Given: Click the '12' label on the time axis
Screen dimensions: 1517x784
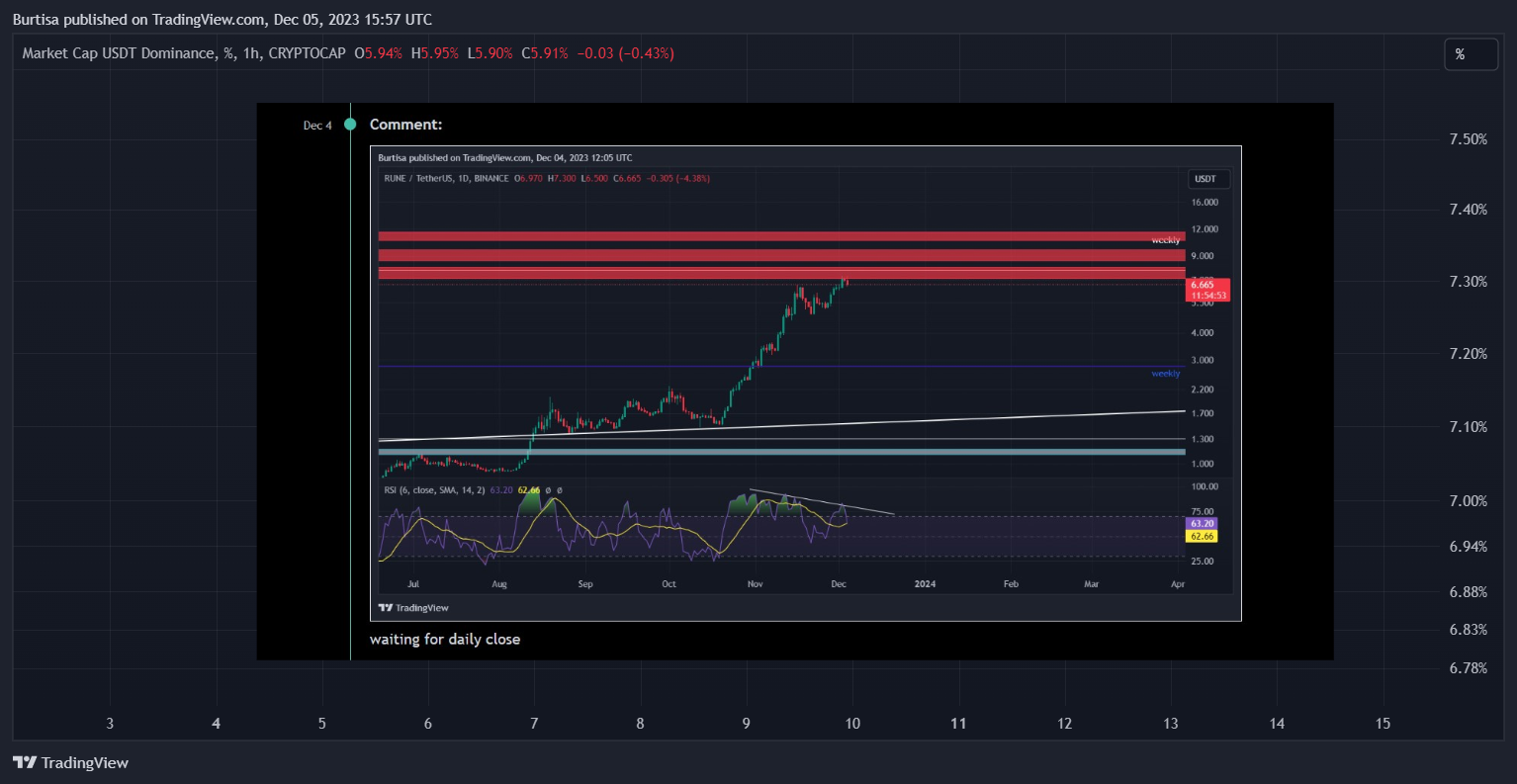Looking at the screenshot, I should coord(1065,724).
